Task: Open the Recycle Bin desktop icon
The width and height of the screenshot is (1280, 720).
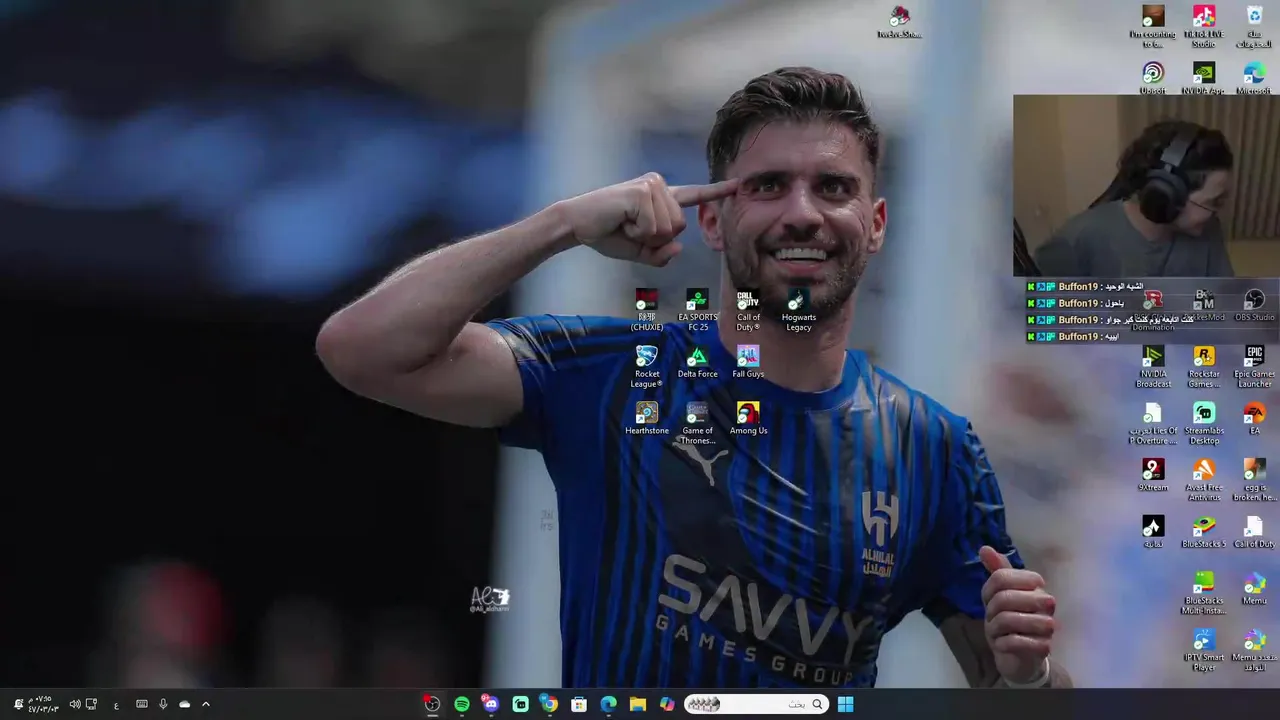Action: click(1254, 27)
